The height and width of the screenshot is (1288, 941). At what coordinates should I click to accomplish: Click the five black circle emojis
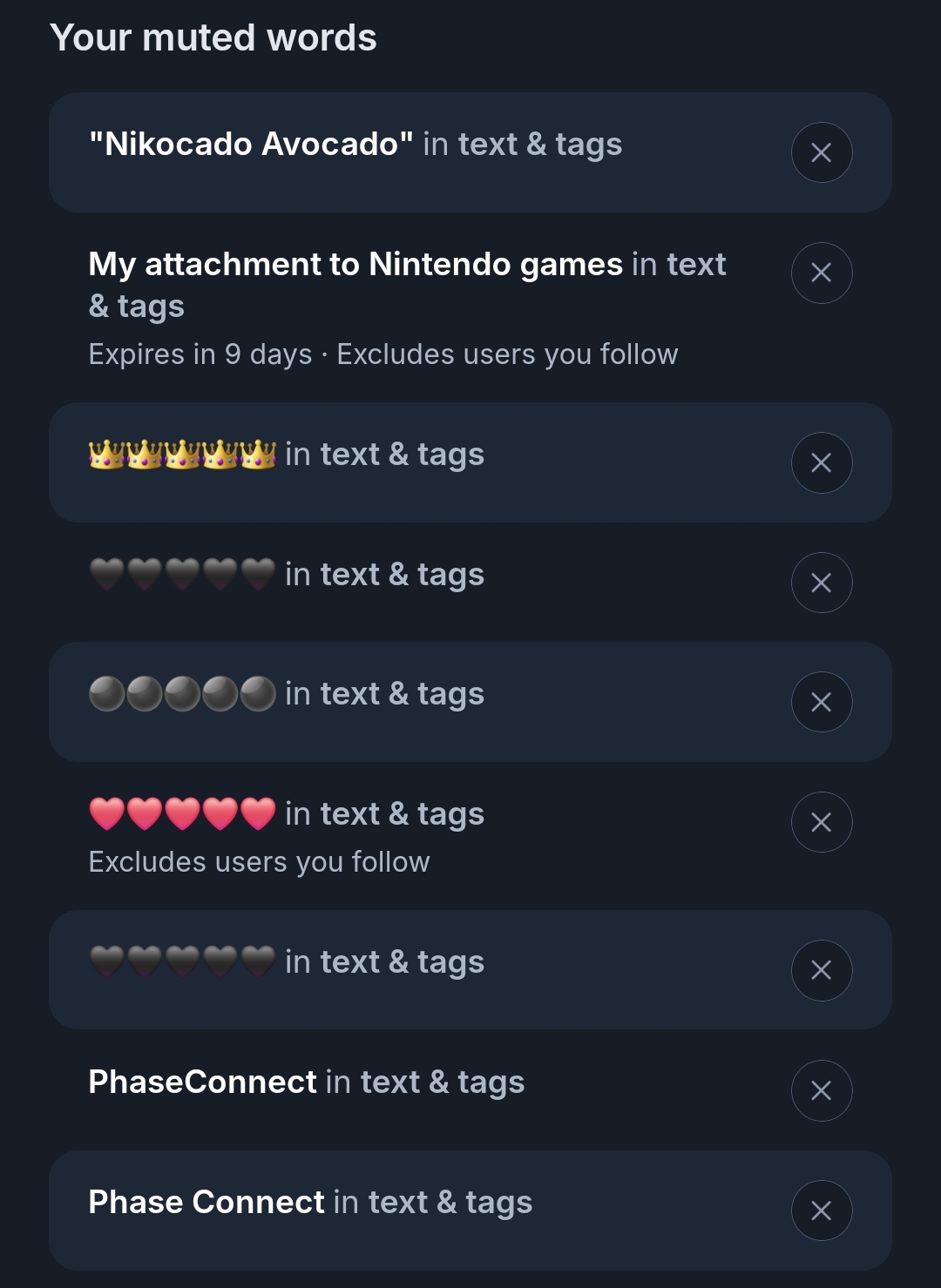point(182,694)
